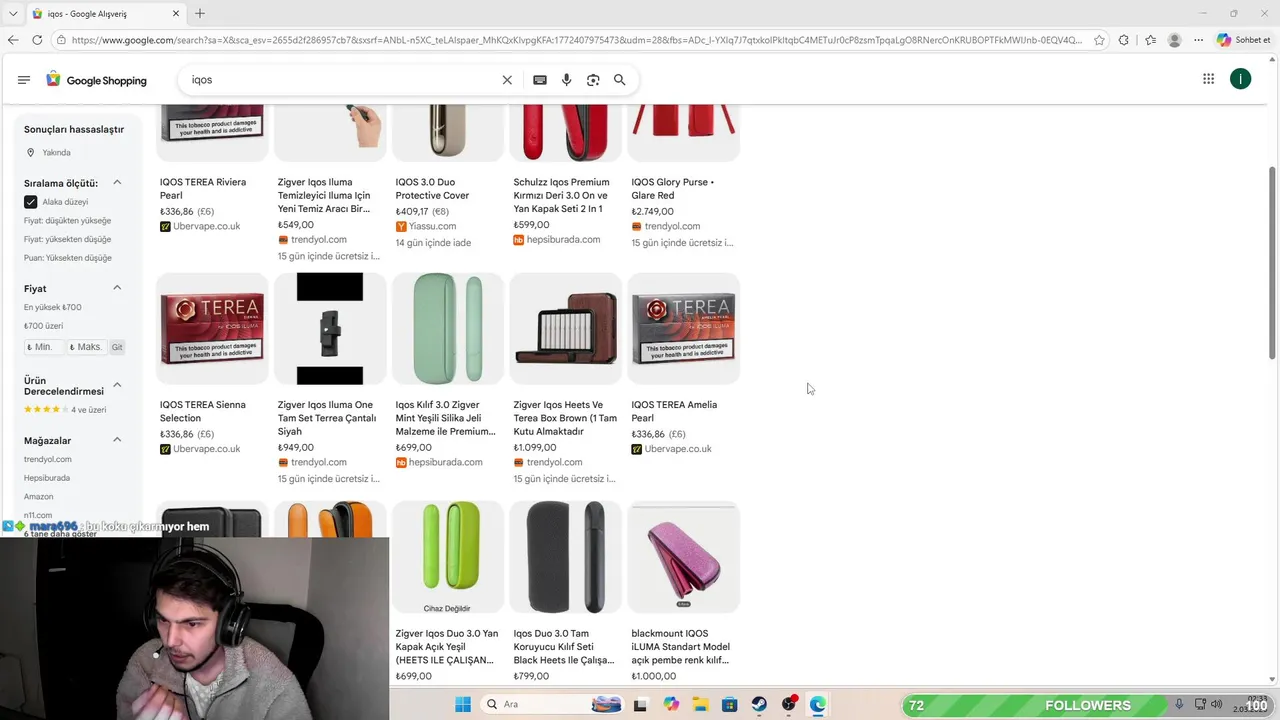Filter by 4 ve üzeri stars
This screenshot has width=1280, height=720.
coord(65,410)
